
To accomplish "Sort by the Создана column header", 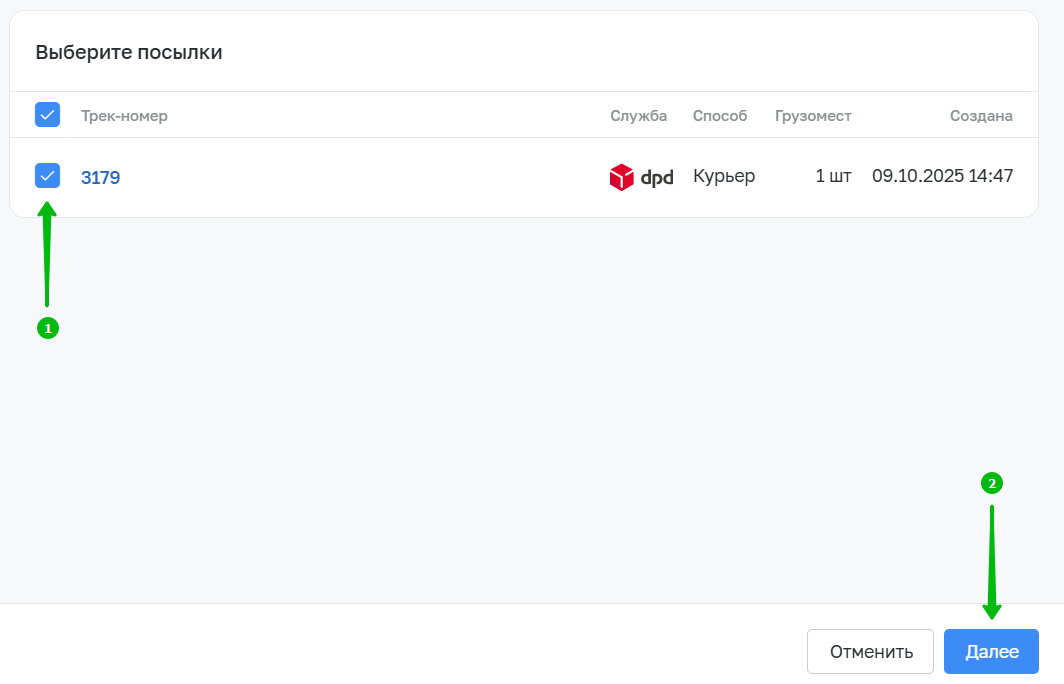I will [x=981, y=116].
